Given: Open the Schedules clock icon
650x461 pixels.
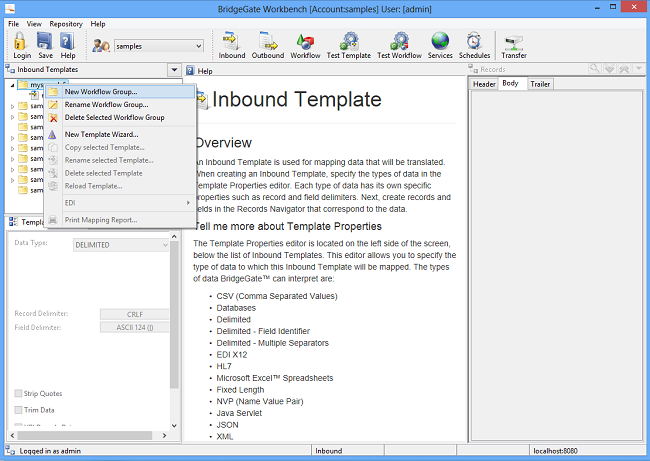Looking at the screenshot, I should pyautogui.click(x=474, y=41).
